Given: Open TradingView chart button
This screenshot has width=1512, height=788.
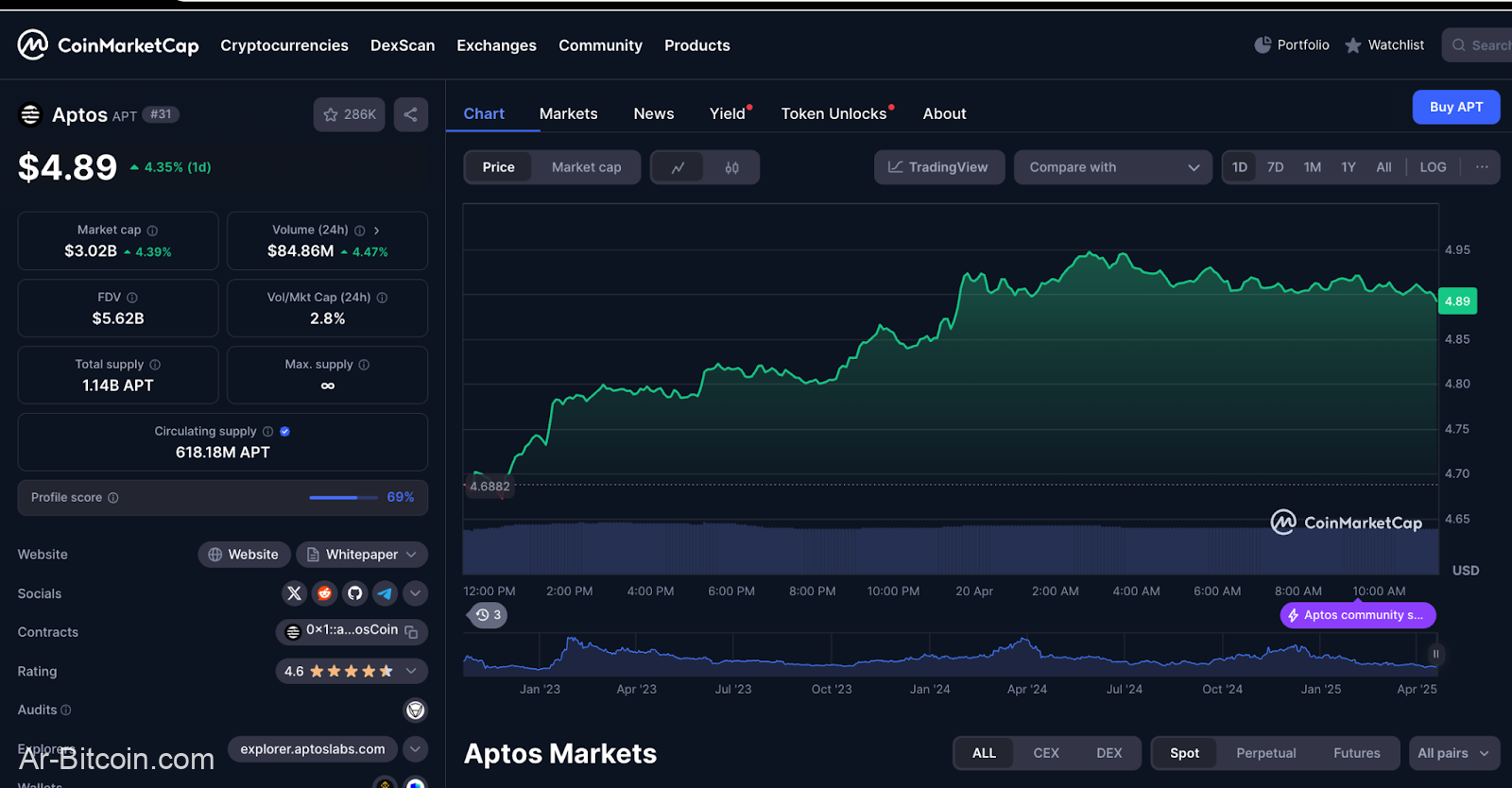Looking at the screenshot, I should point(939,167).
